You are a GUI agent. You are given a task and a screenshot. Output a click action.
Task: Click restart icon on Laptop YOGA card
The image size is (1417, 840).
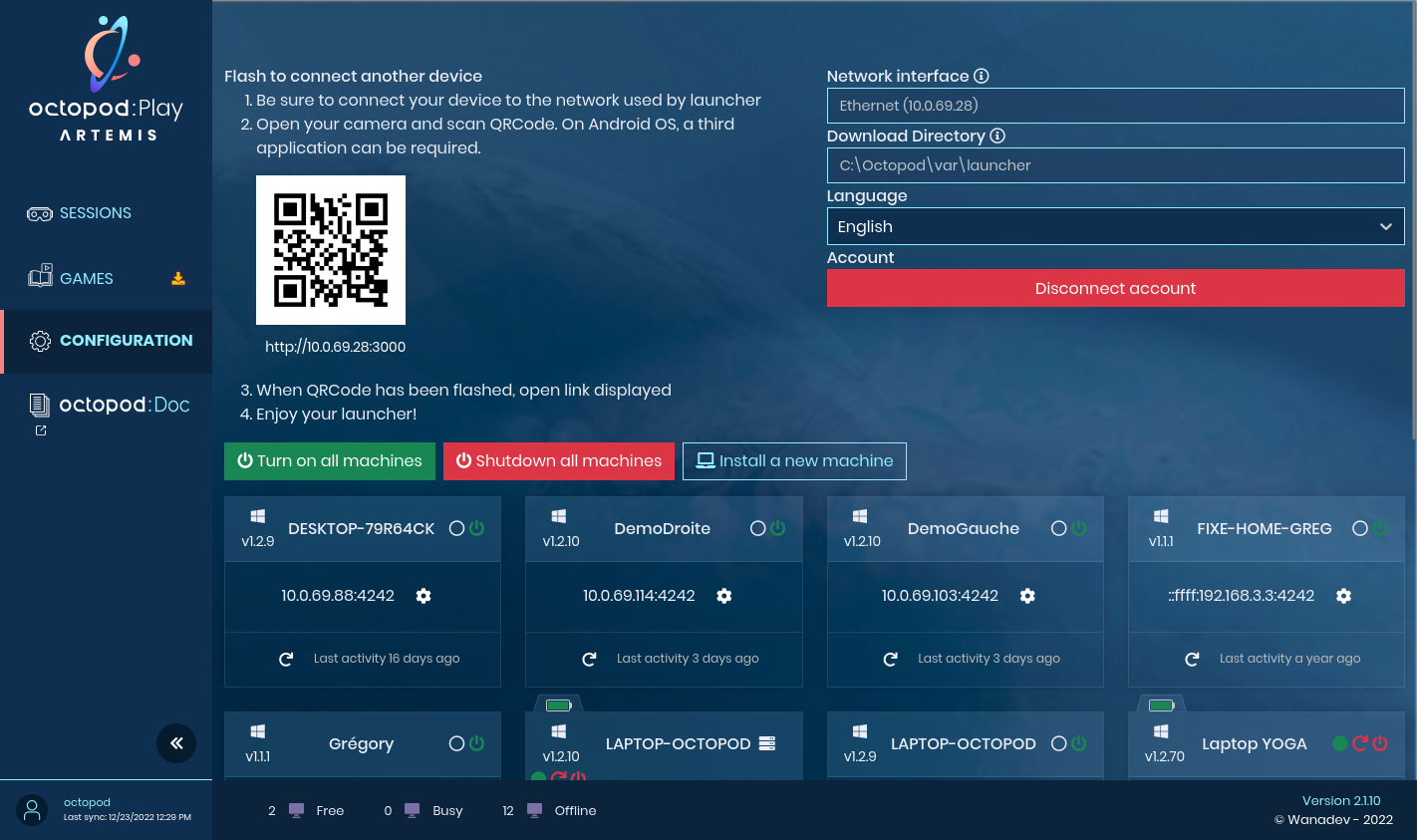pyautogui.click(x=1360, y=743)
